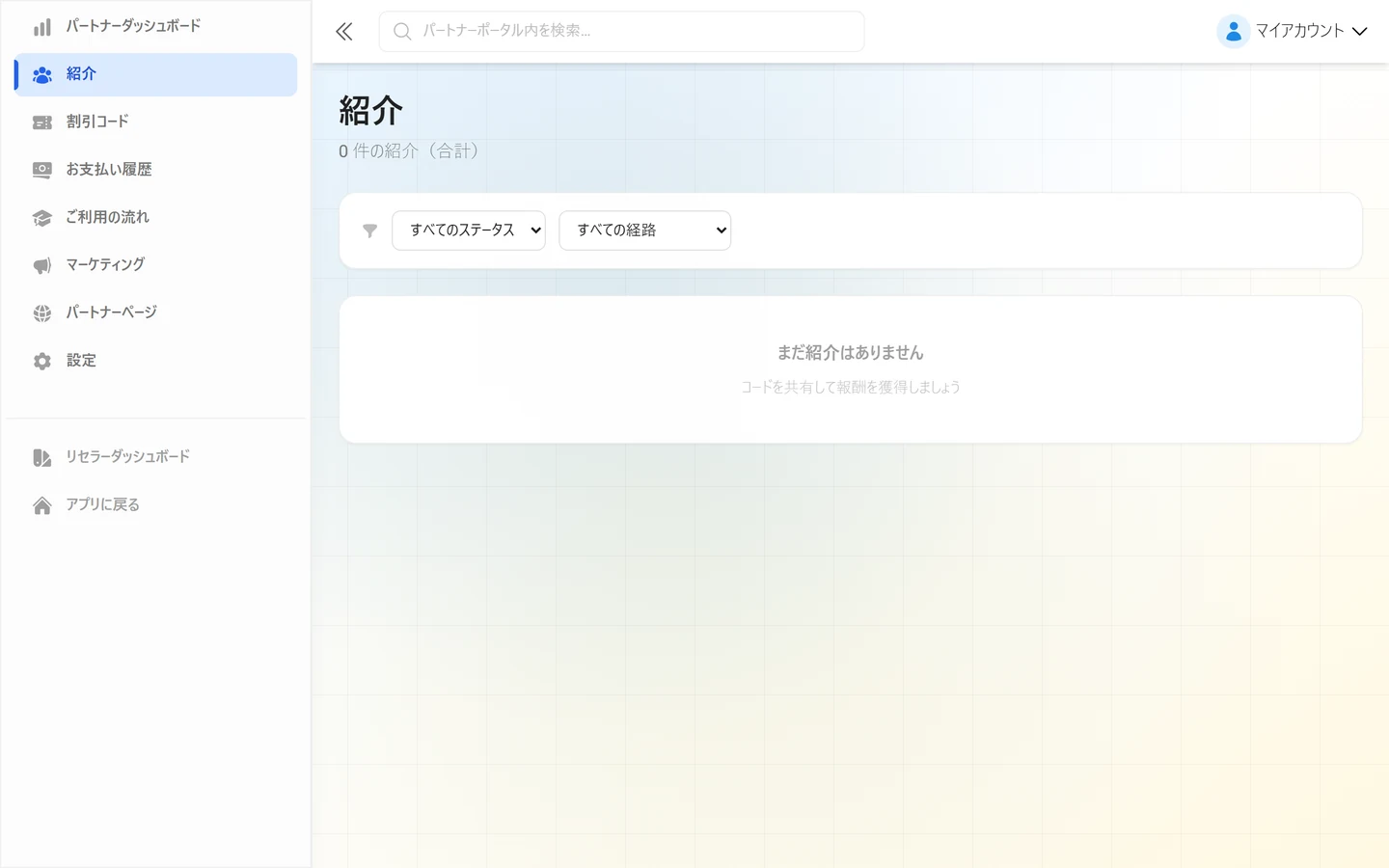The height and width of the screenshot is (868, 1389).
Task: Click the お支払い履歴 money icon
Action: click(42, 170)
